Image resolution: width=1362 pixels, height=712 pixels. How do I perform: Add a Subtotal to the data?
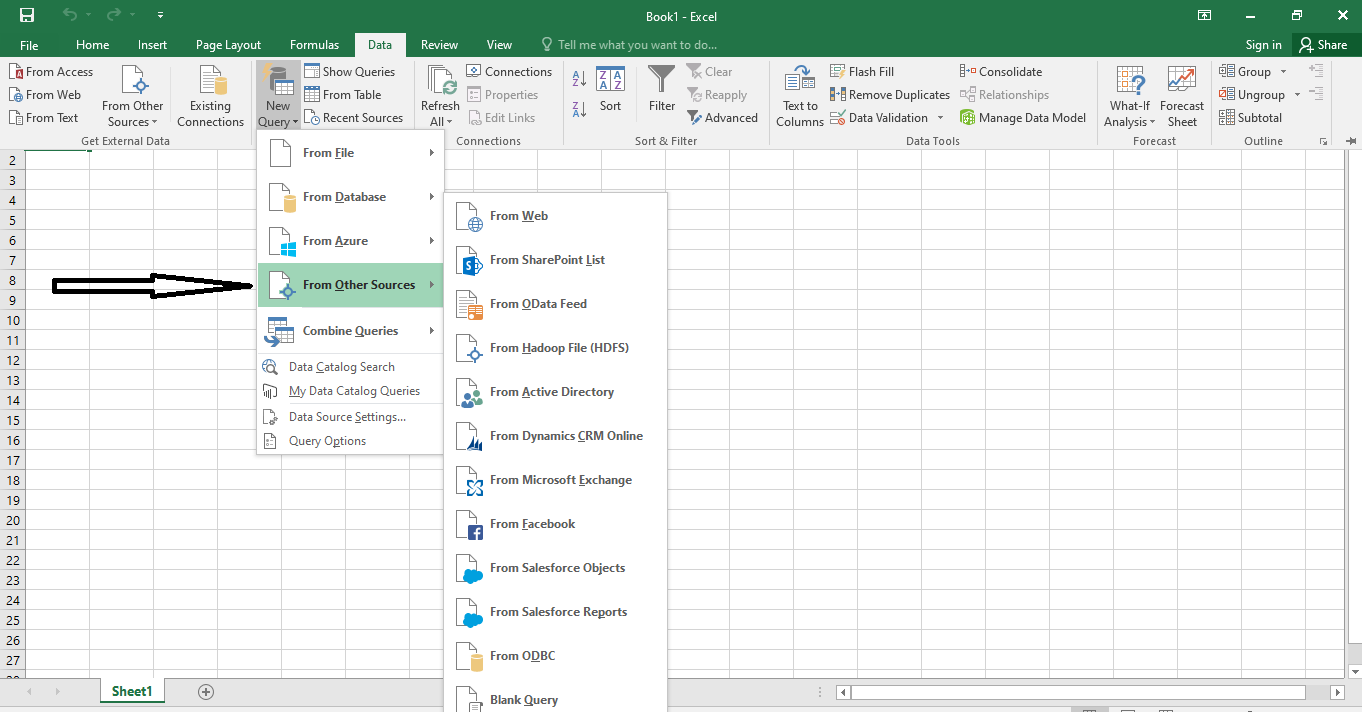[1251, 117]
